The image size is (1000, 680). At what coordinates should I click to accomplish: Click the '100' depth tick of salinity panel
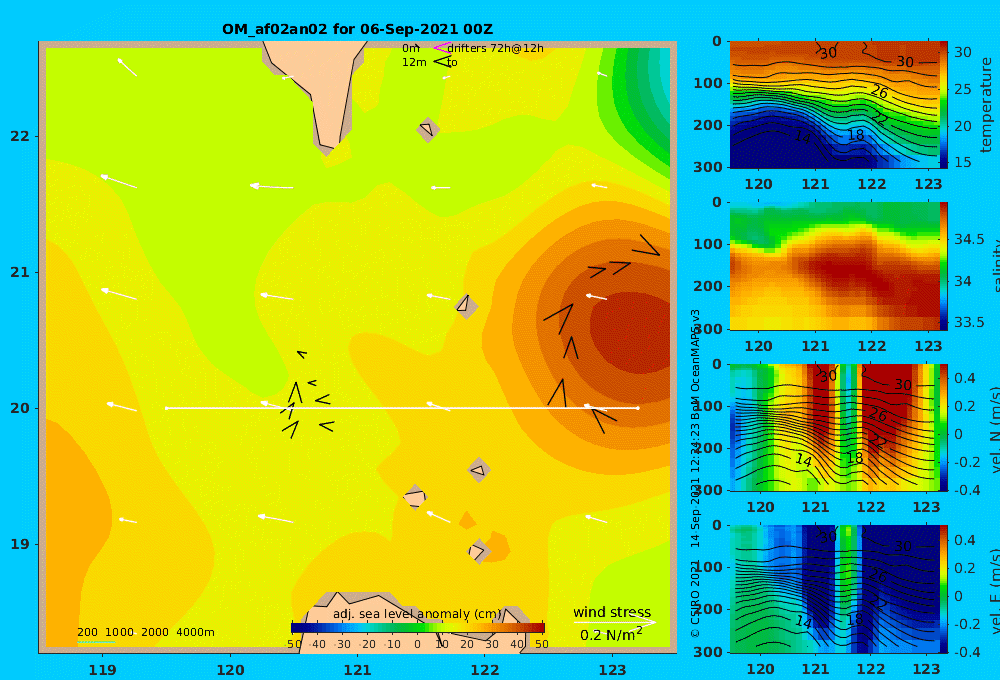tap(708, 244)
